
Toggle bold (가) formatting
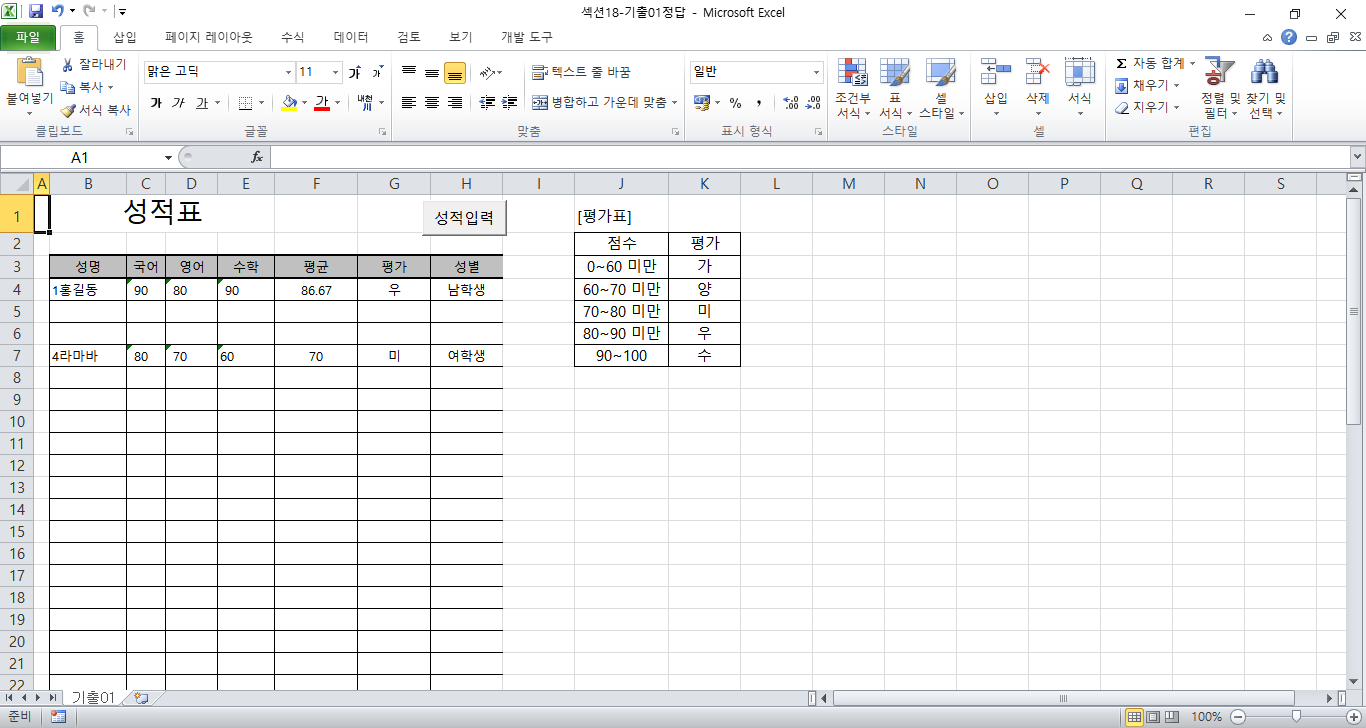tap(156, 103)
